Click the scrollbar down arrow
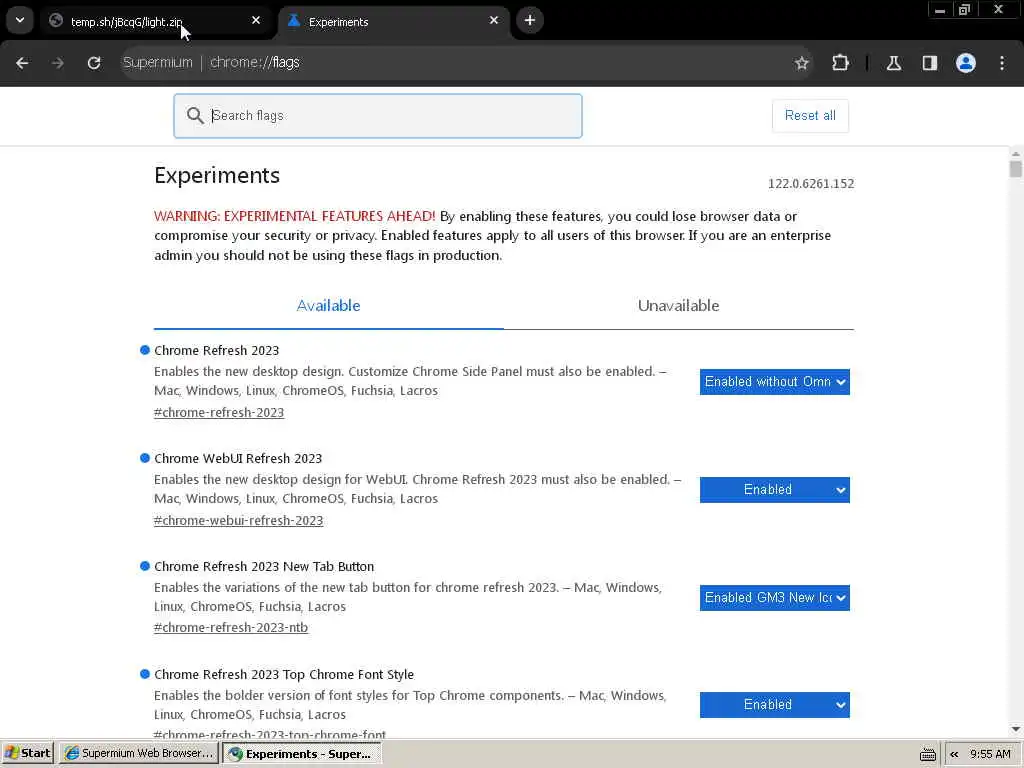The height and width of the screenshot is (768, 1024). [1016, 729]
